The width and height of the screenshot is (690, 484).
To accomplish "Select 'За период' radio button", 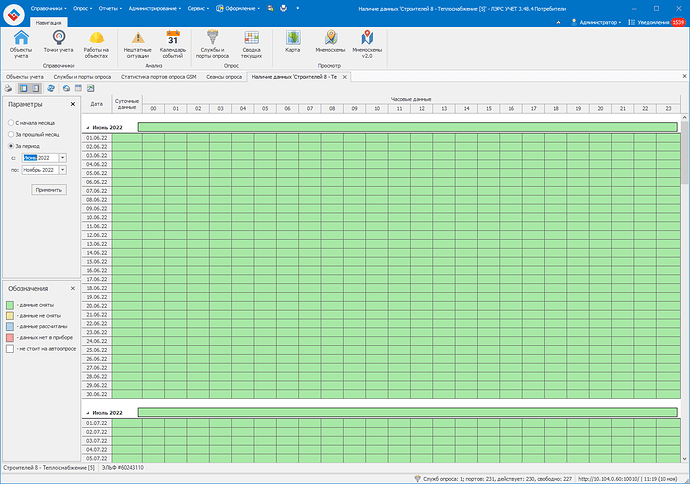I will [x=11, y=146].
